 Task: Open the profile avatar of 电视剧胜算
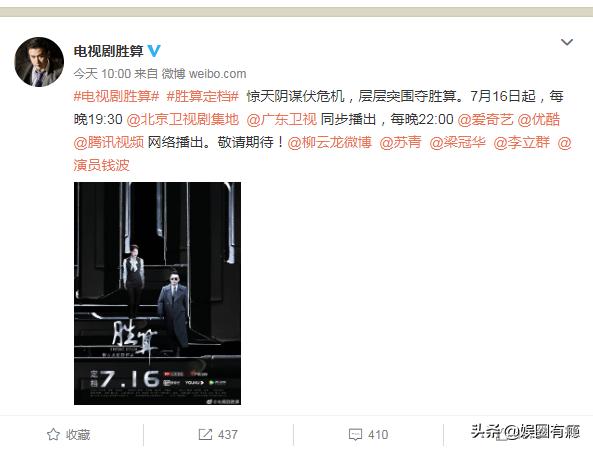click(x=39, y=62)
